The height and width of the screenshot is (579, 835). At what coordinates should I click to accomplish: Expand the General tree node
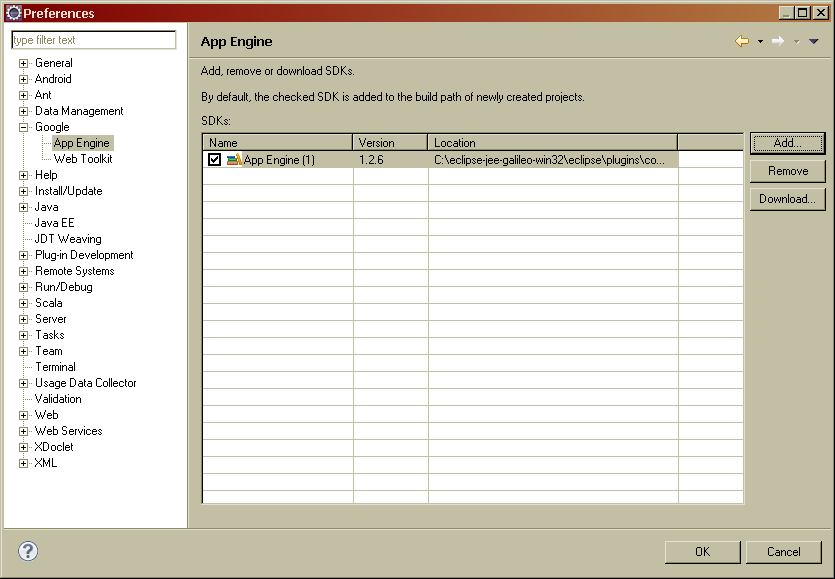pos(23,63)
